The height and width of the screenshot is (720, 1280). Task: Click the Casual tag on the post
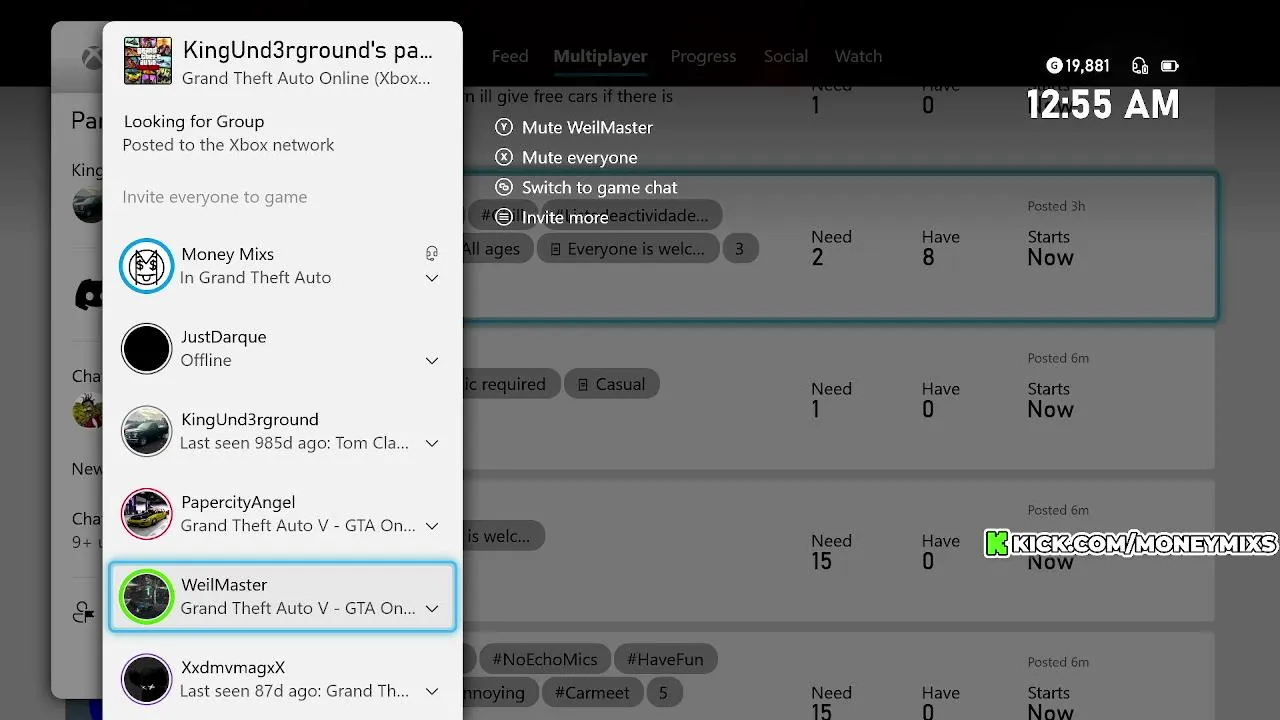click(x=611, y=384)
